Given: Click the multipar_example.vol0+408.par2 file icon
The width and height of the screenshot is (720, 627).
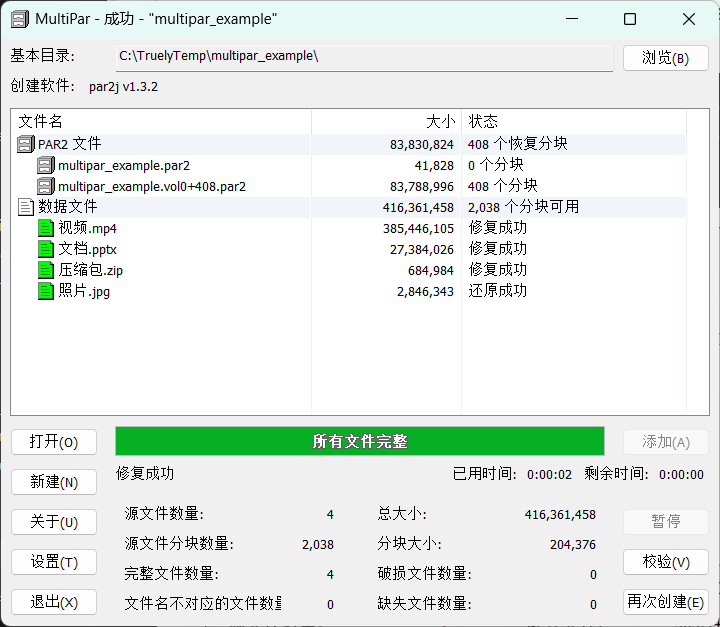Looking at the screenshot, I should tap(46, 186).
